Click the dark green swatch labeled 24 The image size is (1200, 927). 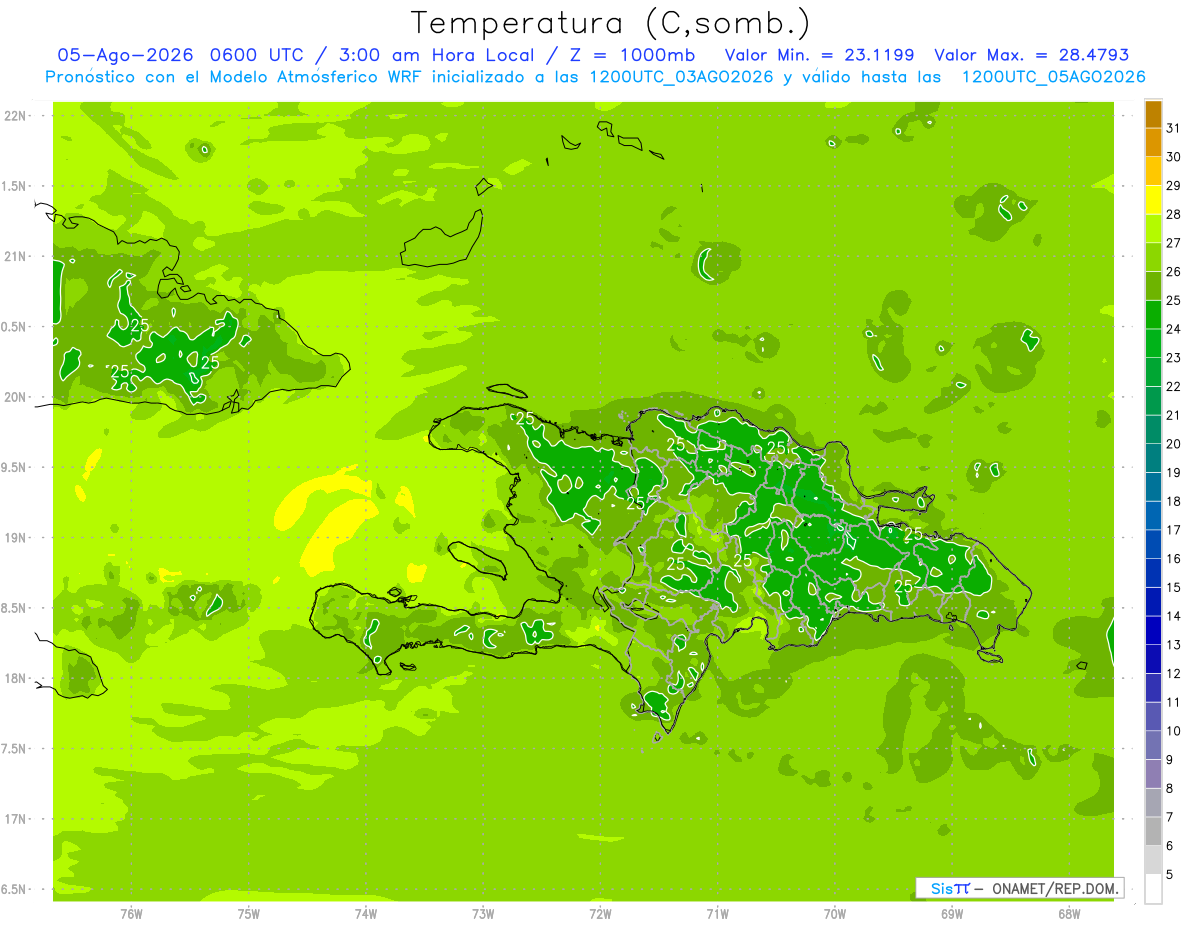(1153, 315)
